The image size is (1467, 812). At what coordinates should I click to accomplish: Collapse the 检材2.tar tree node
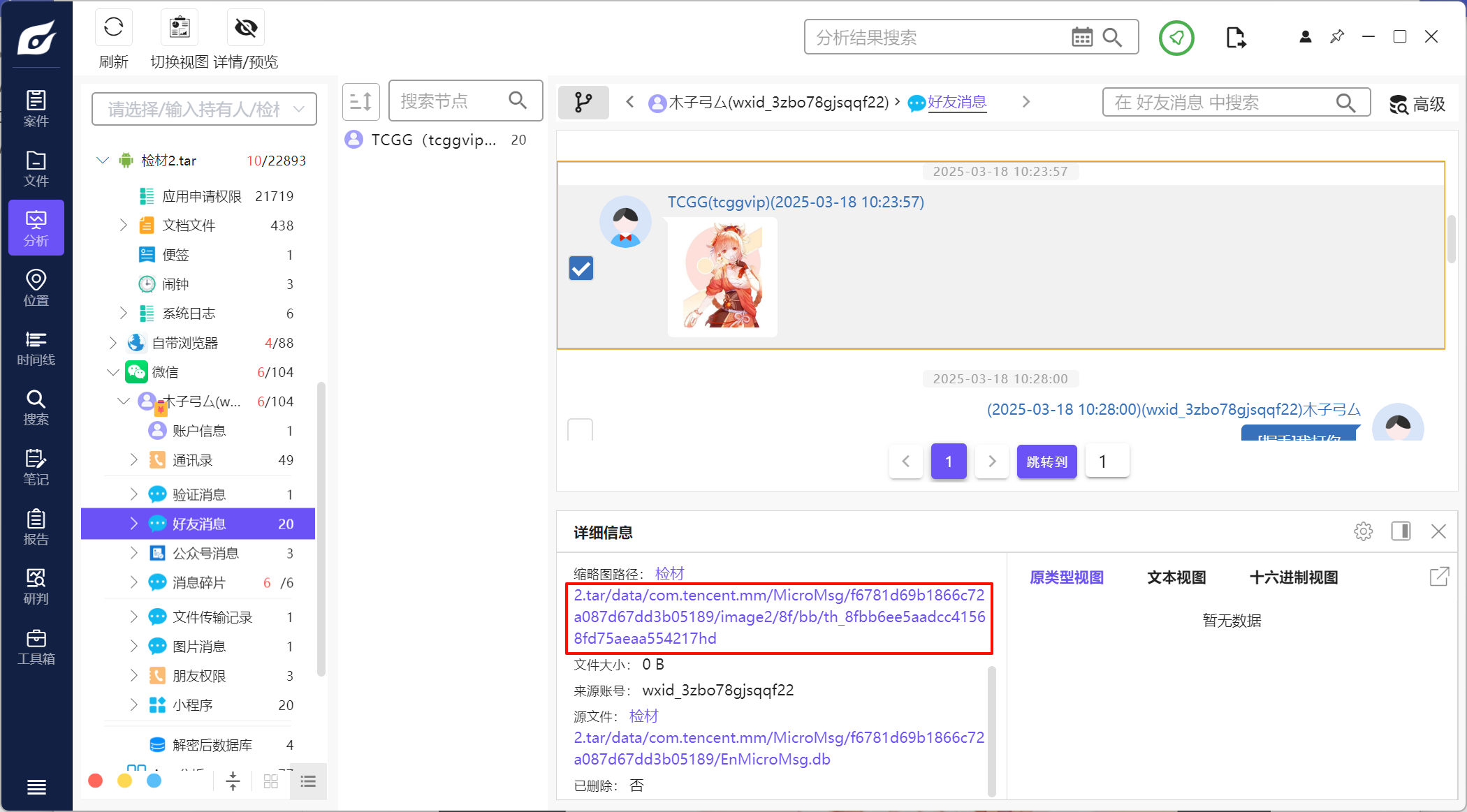[x=103, y=161]
